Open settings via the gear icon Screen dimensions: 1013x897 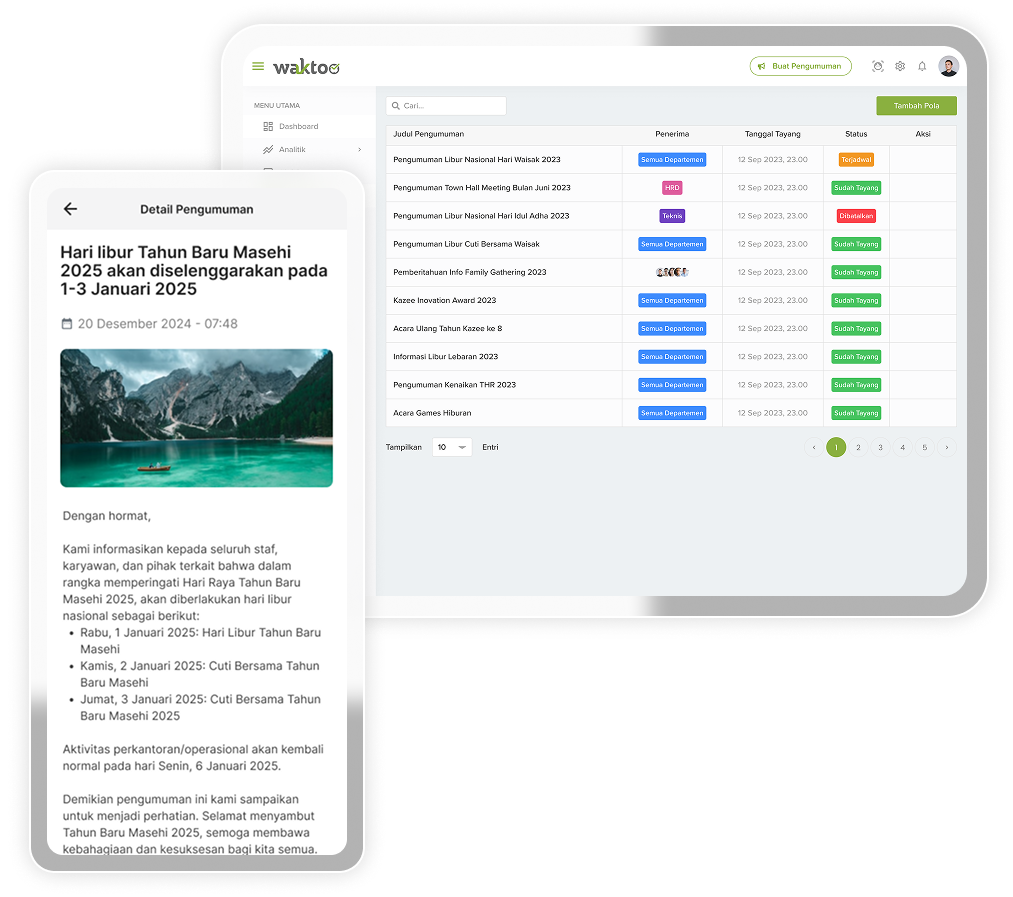tap(900, 67)
